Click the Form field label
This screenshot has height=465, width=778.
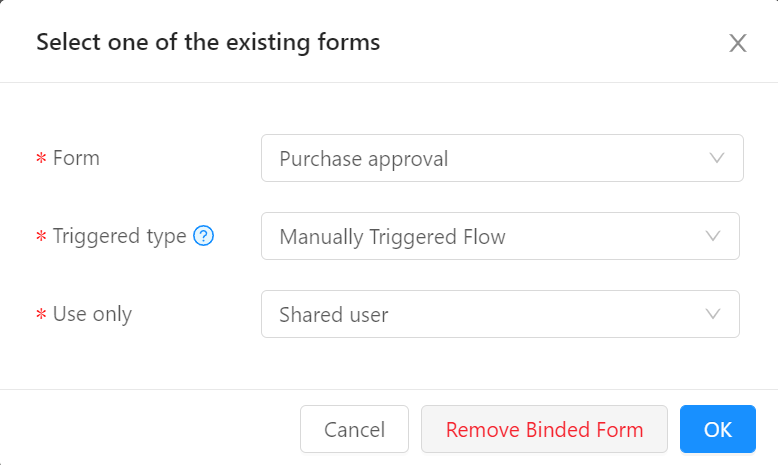[x=76, y=158]
